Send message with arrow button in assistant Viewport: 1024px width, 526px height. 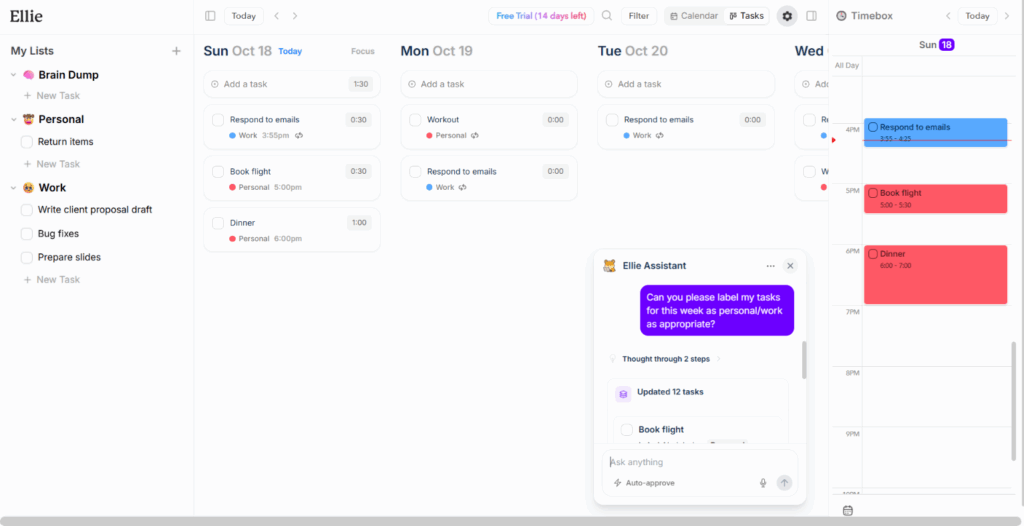point(784,483)
